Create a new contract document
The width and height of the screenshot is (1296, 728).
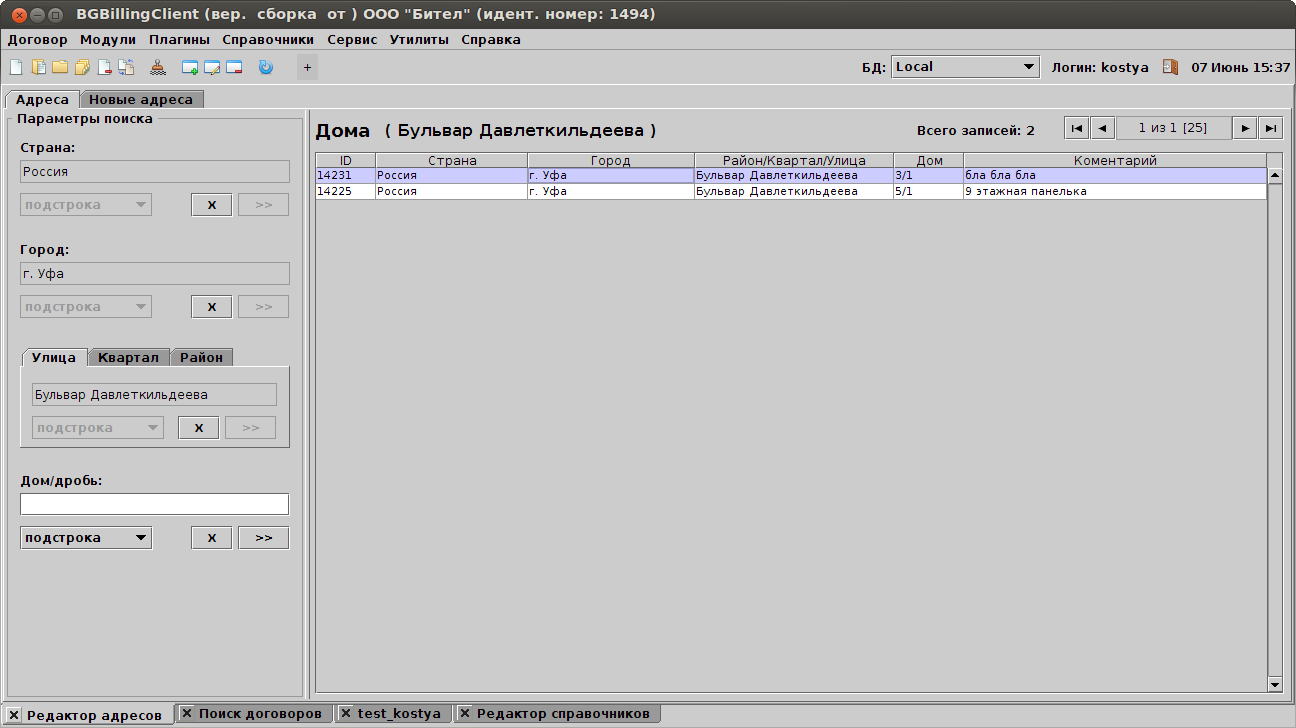(x=16, y=67)
